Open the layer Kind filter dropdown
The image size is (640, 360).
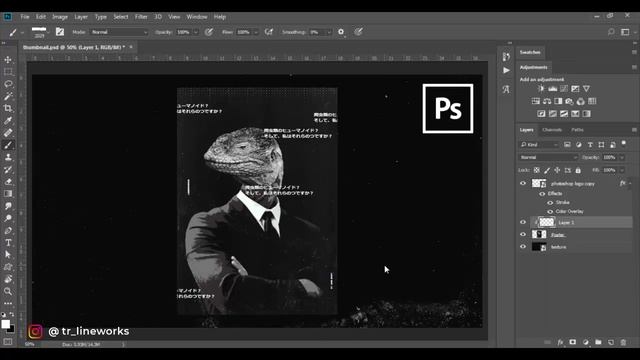(x=539, y=145)
